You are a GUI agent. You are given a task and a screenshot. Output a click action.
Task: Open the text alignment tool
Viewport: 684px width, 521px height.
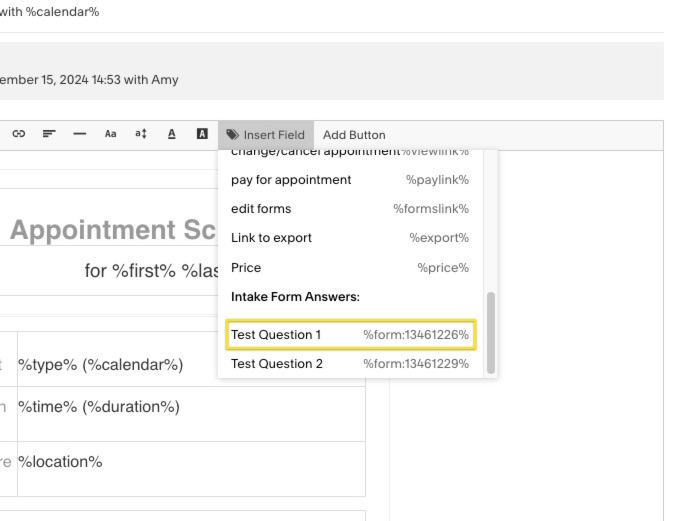[49, 134]
